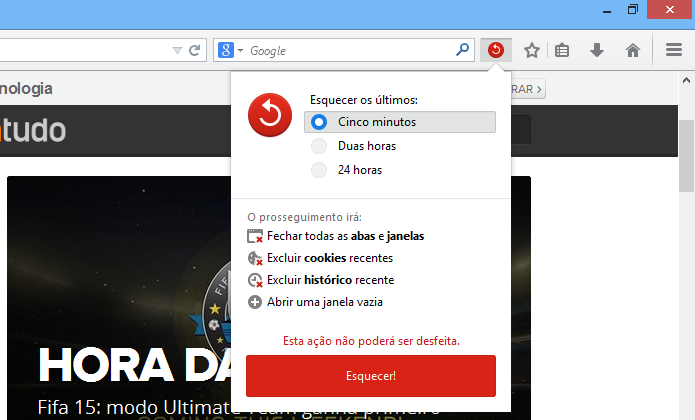The width and height of the screenshot is (695, 420).
Task: Click the open blank window plus icon
Action: [x=255, y=302]
